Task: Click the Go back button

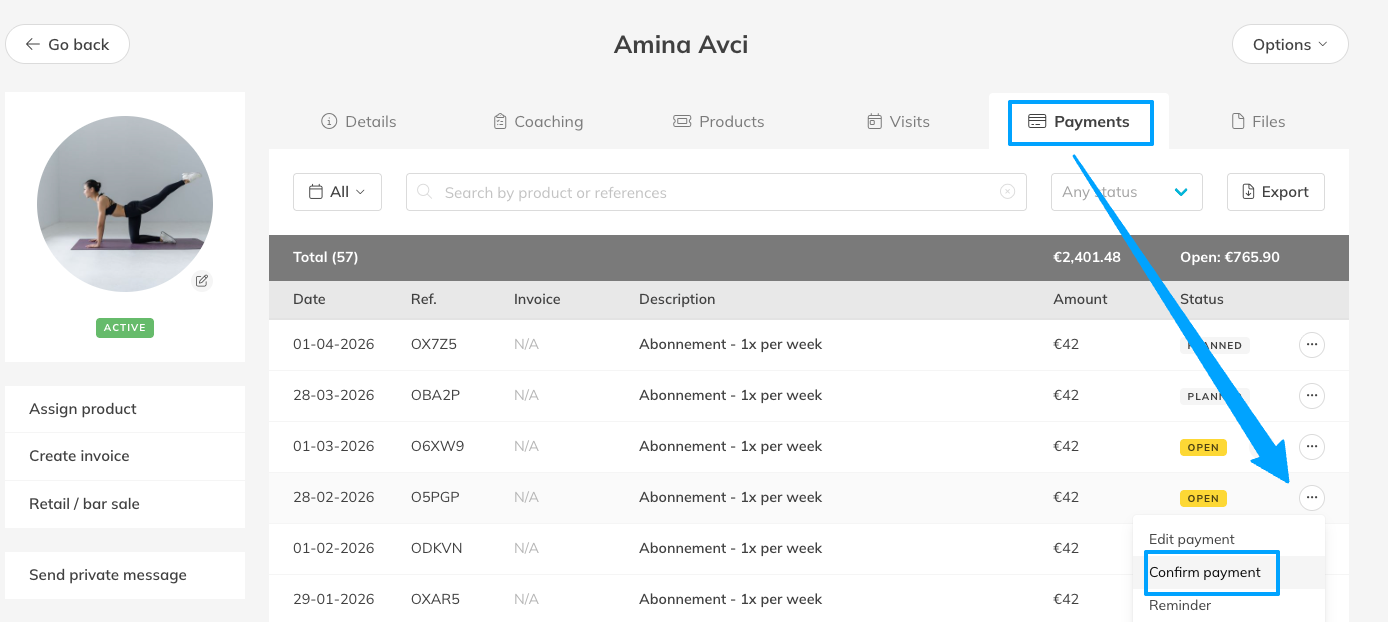Action: pos(67,44)
